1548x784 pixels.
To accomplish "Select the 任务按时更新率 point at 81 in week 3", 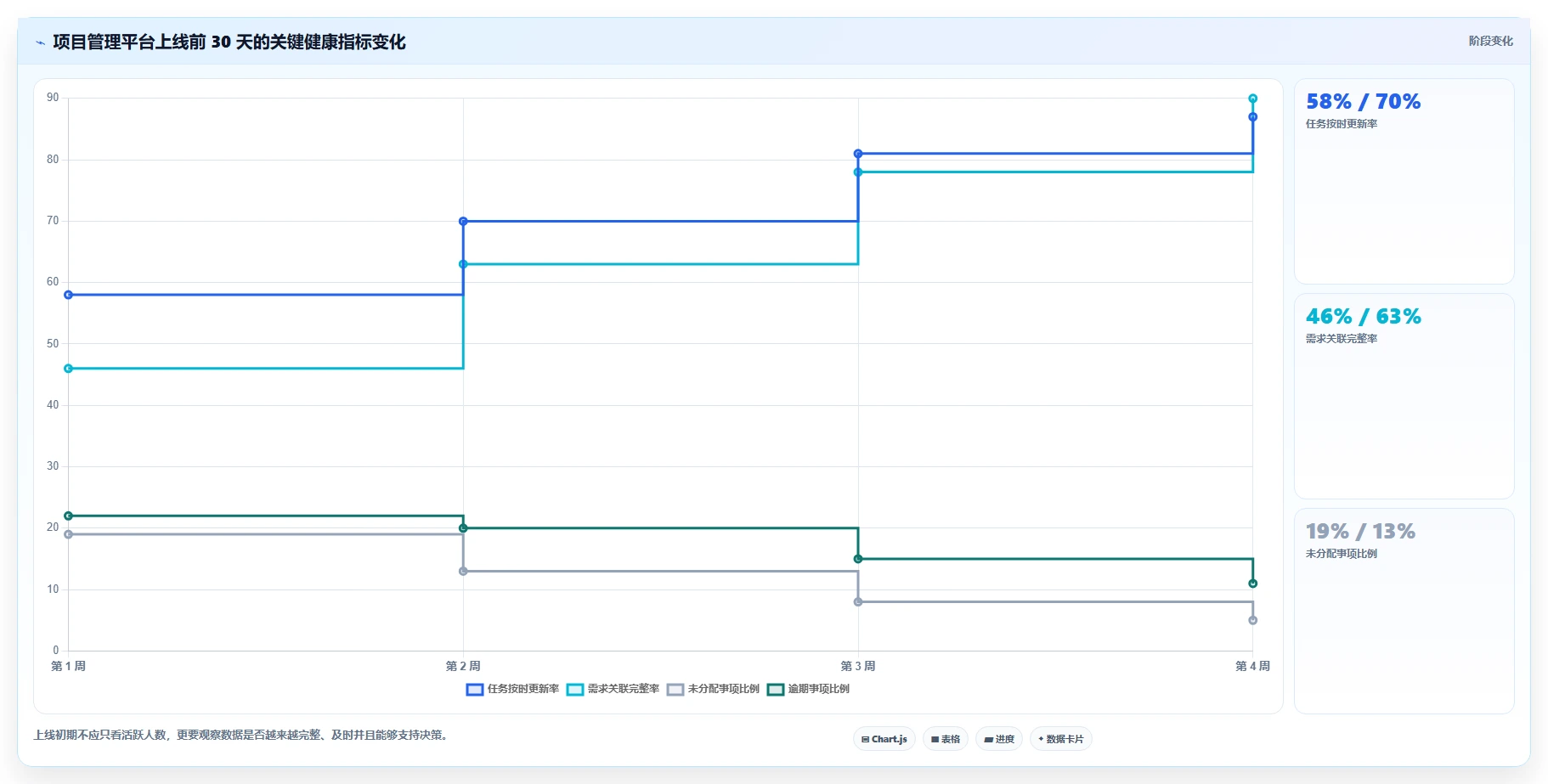I will tap(858, 154).
